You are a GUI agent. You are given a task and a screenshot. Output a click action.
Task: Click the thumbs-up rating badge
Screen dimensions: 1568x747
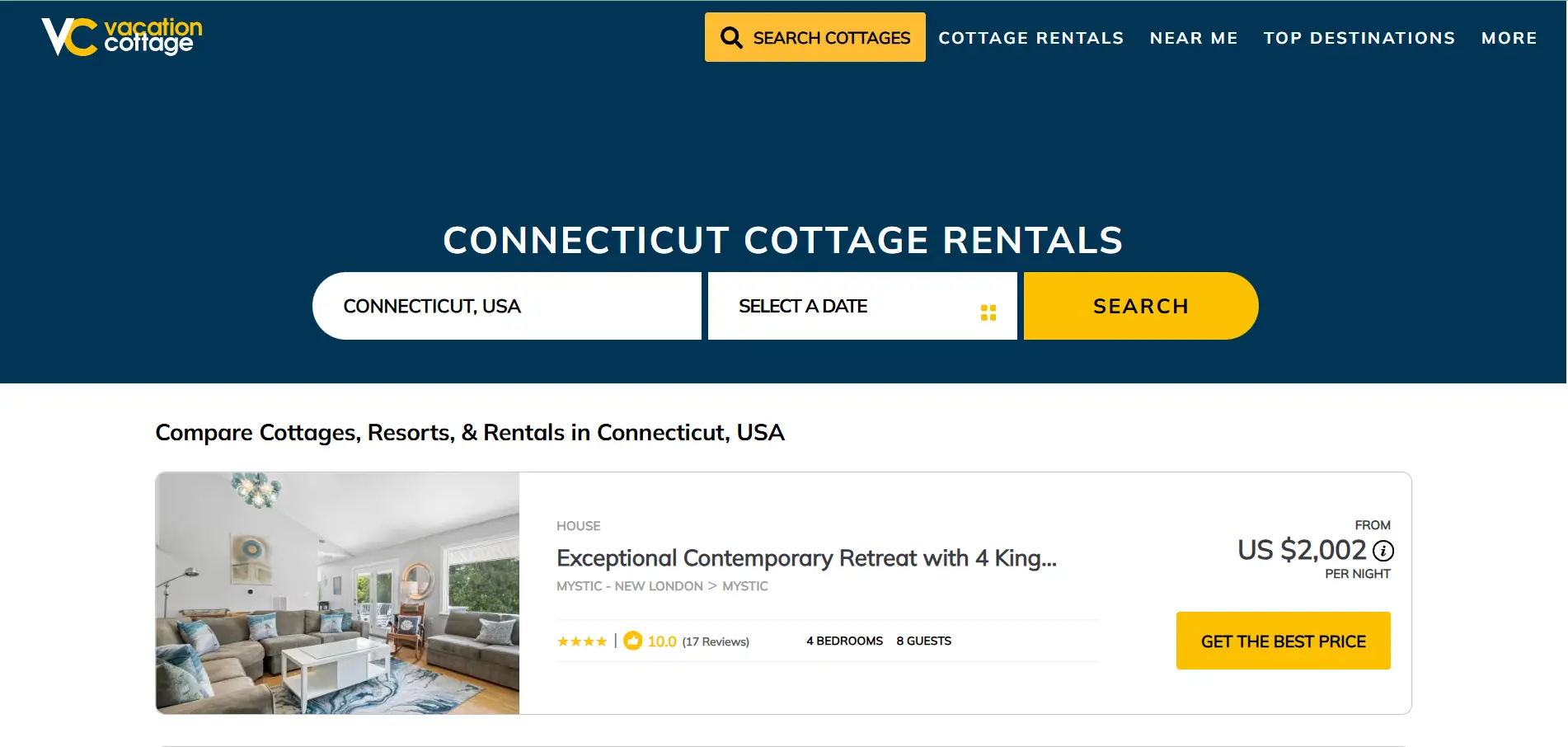coord(632,641)
